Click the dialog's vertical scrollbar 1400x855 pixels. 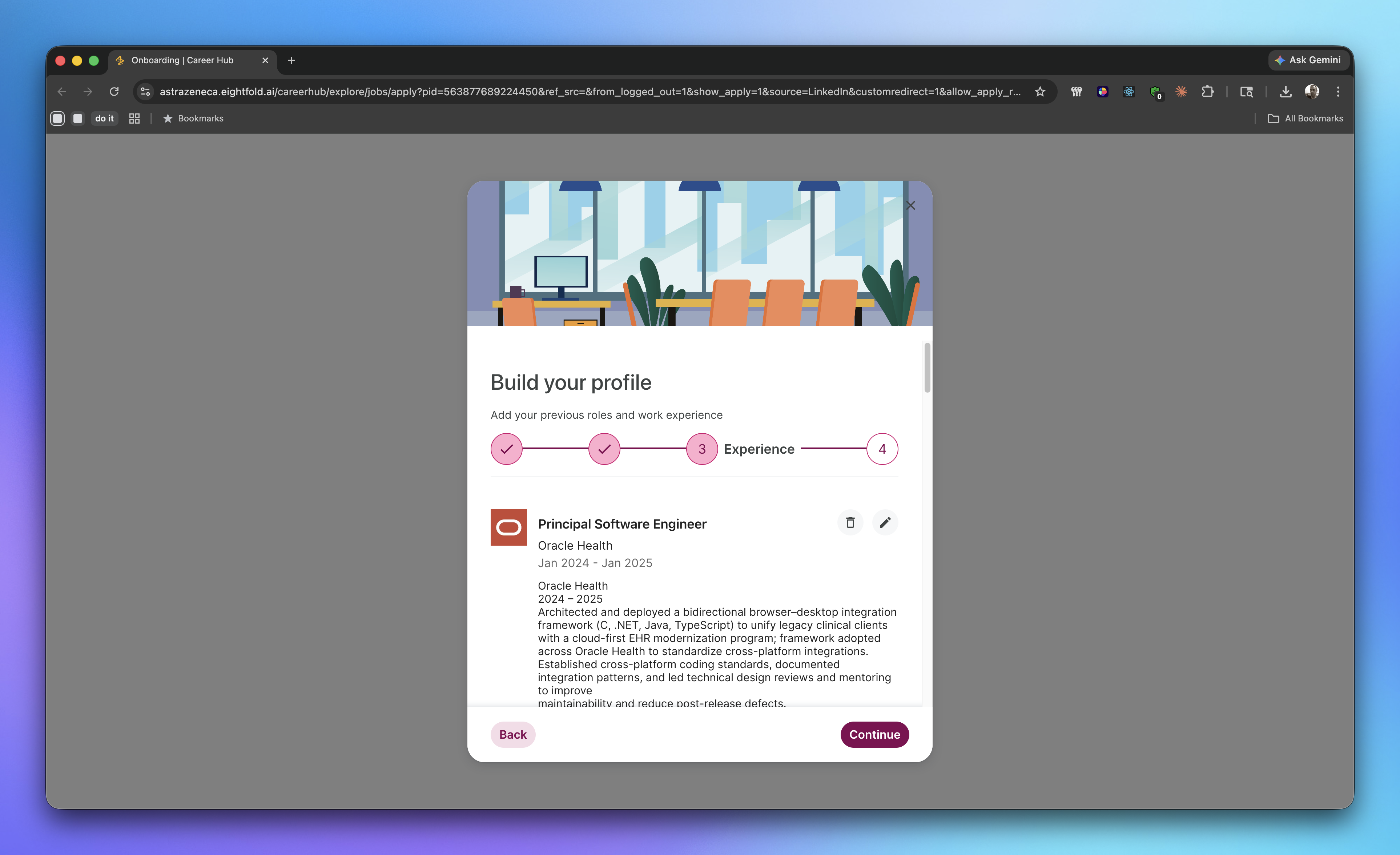(x=927, y=368)
